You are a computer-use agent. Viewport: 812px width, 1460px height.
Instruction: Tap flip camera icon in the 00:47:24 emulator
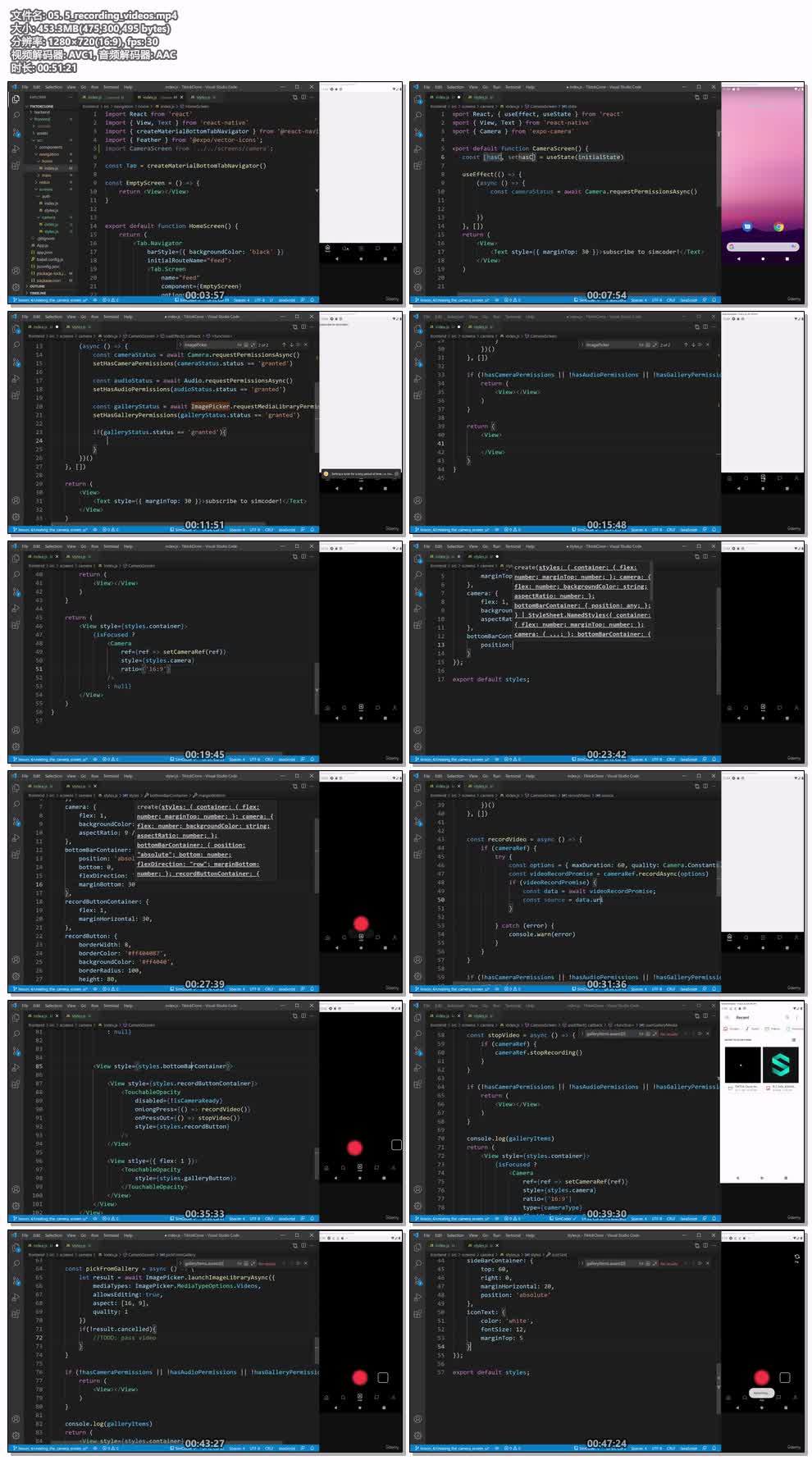pos(797,1257)
